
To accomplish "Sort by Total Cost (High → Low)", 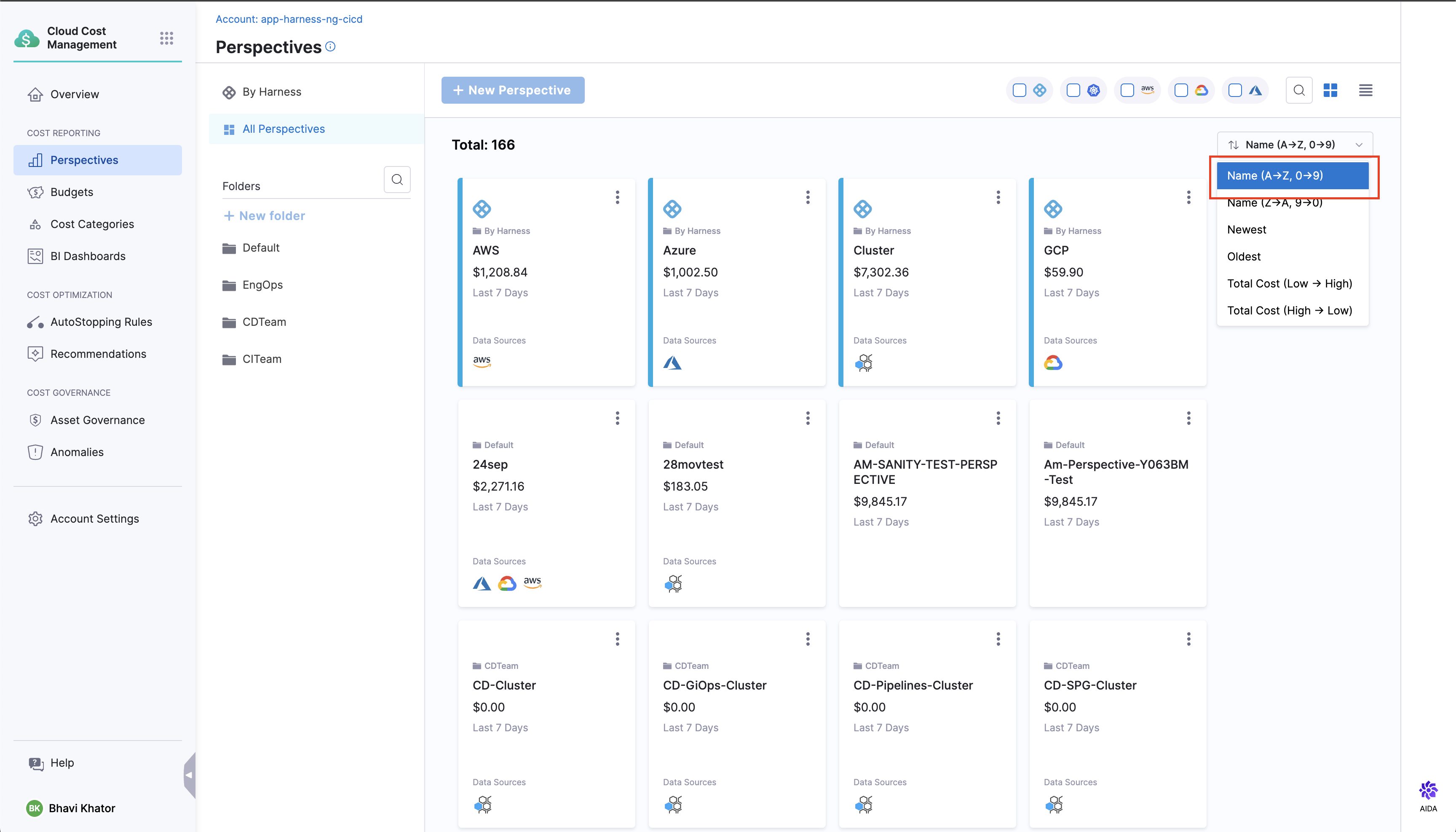I will 1292,310.
